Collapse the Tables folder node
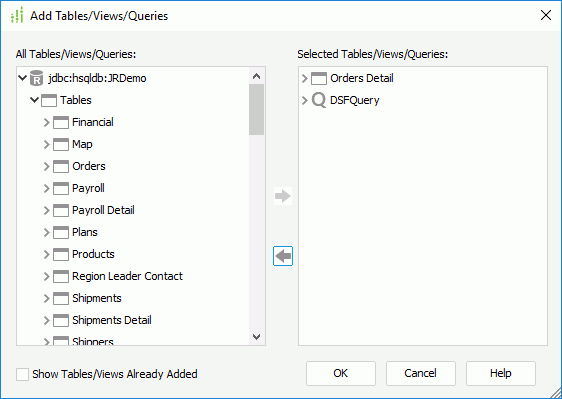562x399 pixels. pyautogui.click(x=34, y=100)
